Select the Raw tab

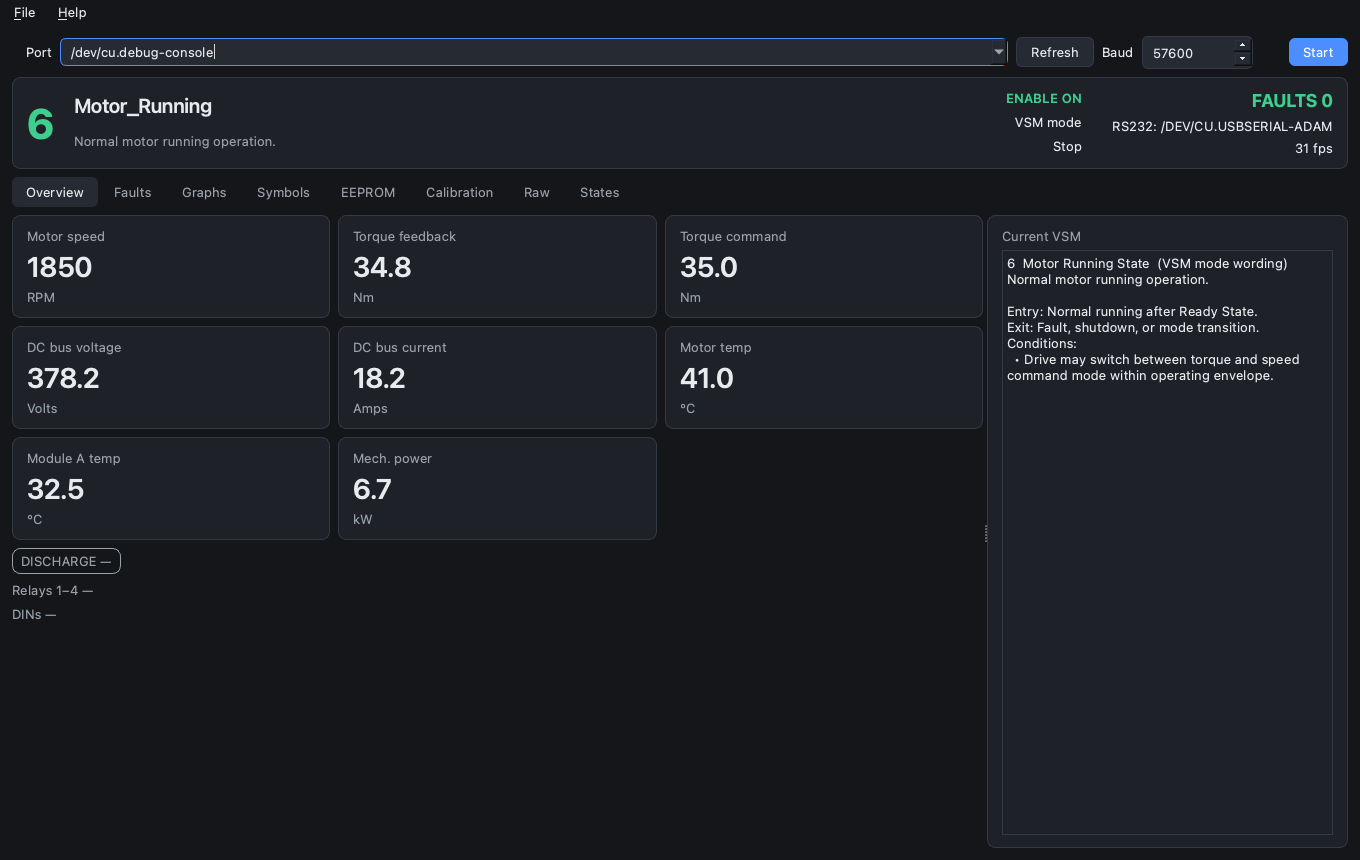tap(537, 192)
